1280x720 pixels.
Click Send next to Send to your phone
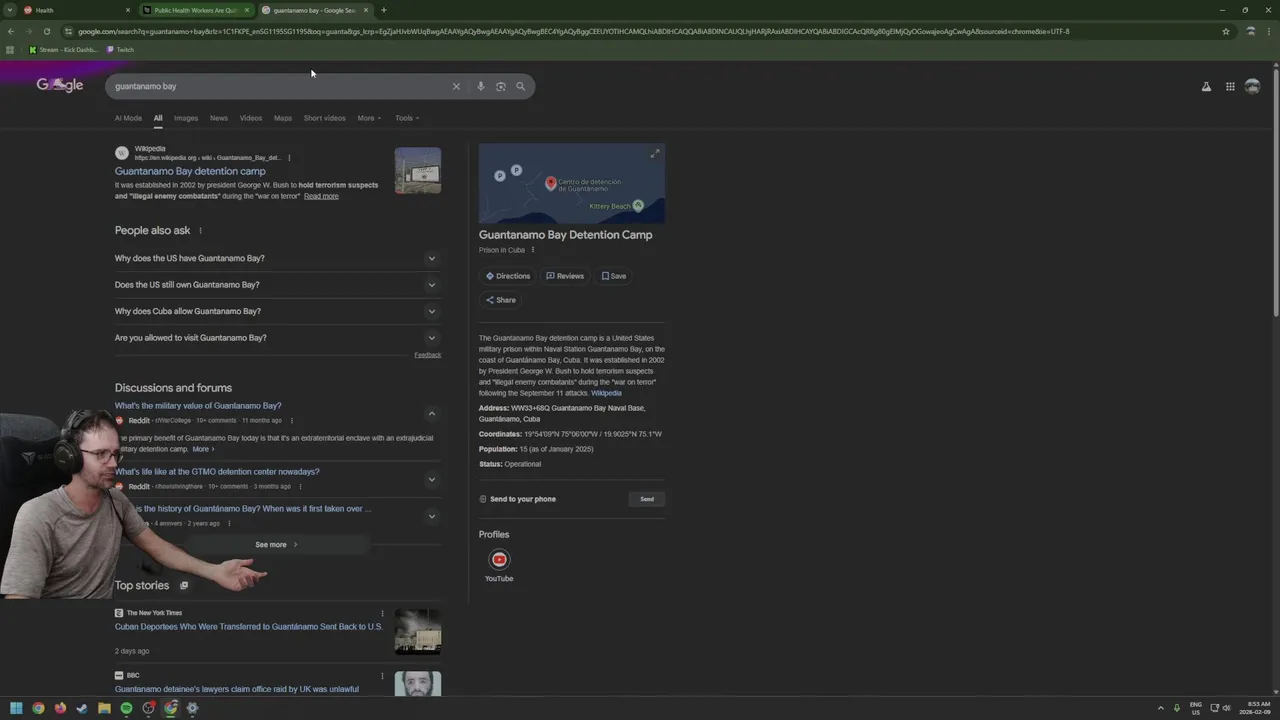coord(647,499)
